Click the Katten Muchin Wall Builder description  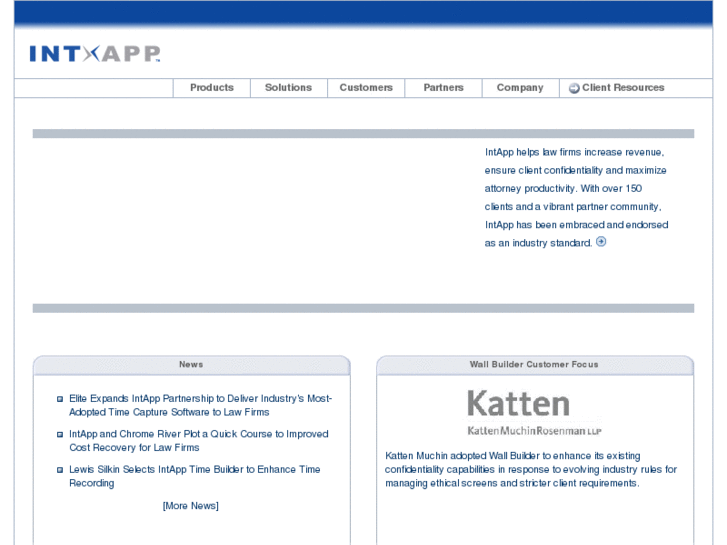[530, 469]
